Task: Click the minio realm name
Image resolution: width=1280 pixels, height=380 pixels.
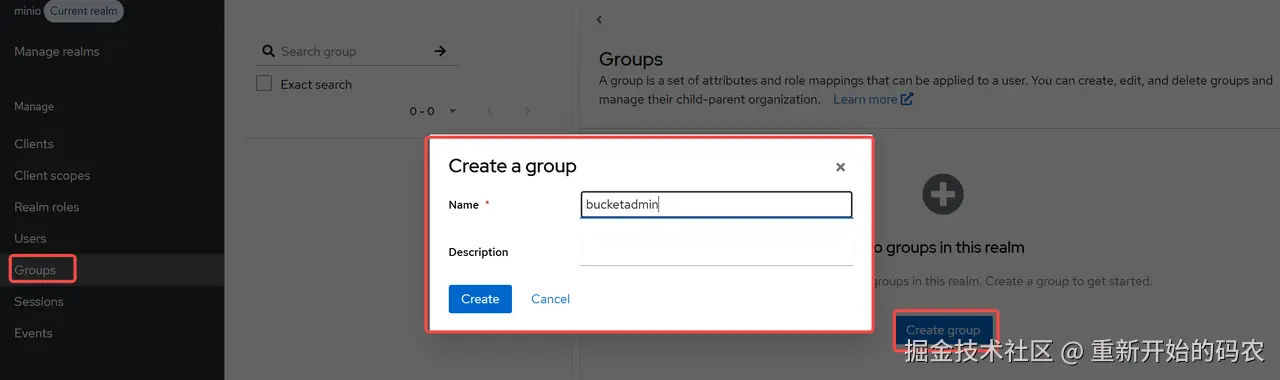Action: (x=27, y=12)
